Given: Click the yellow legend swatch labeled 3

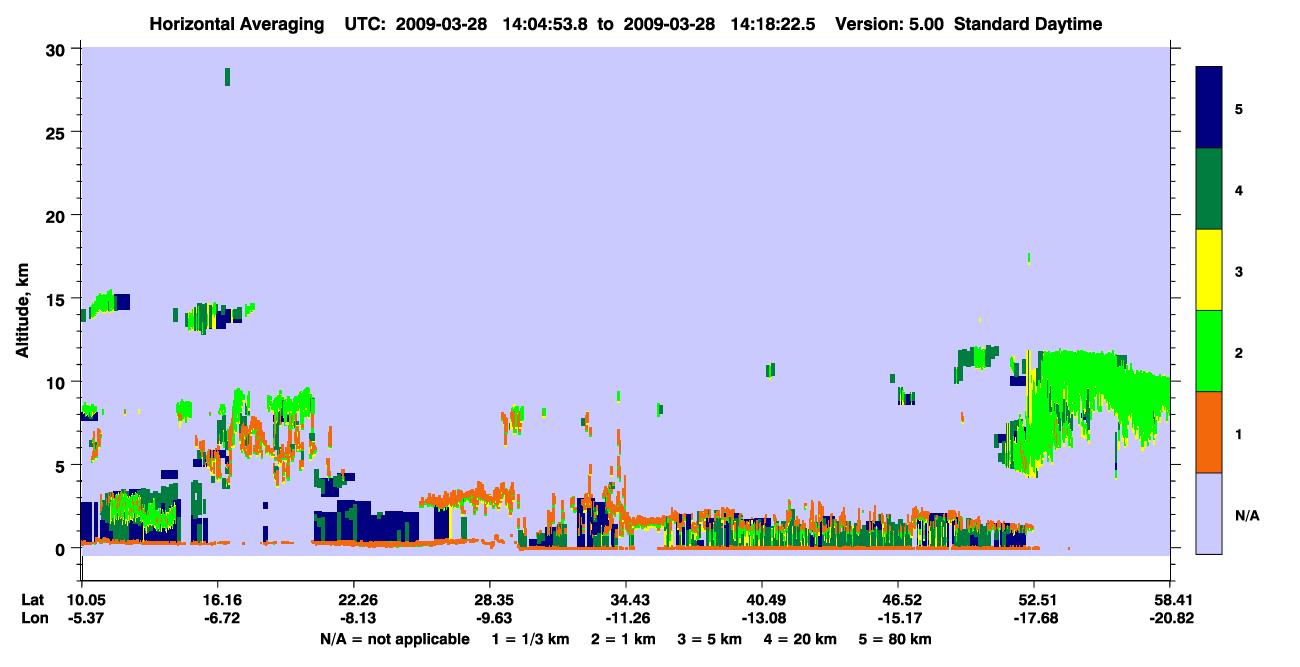Looking at the screenshot, I should pos(1209,270).
